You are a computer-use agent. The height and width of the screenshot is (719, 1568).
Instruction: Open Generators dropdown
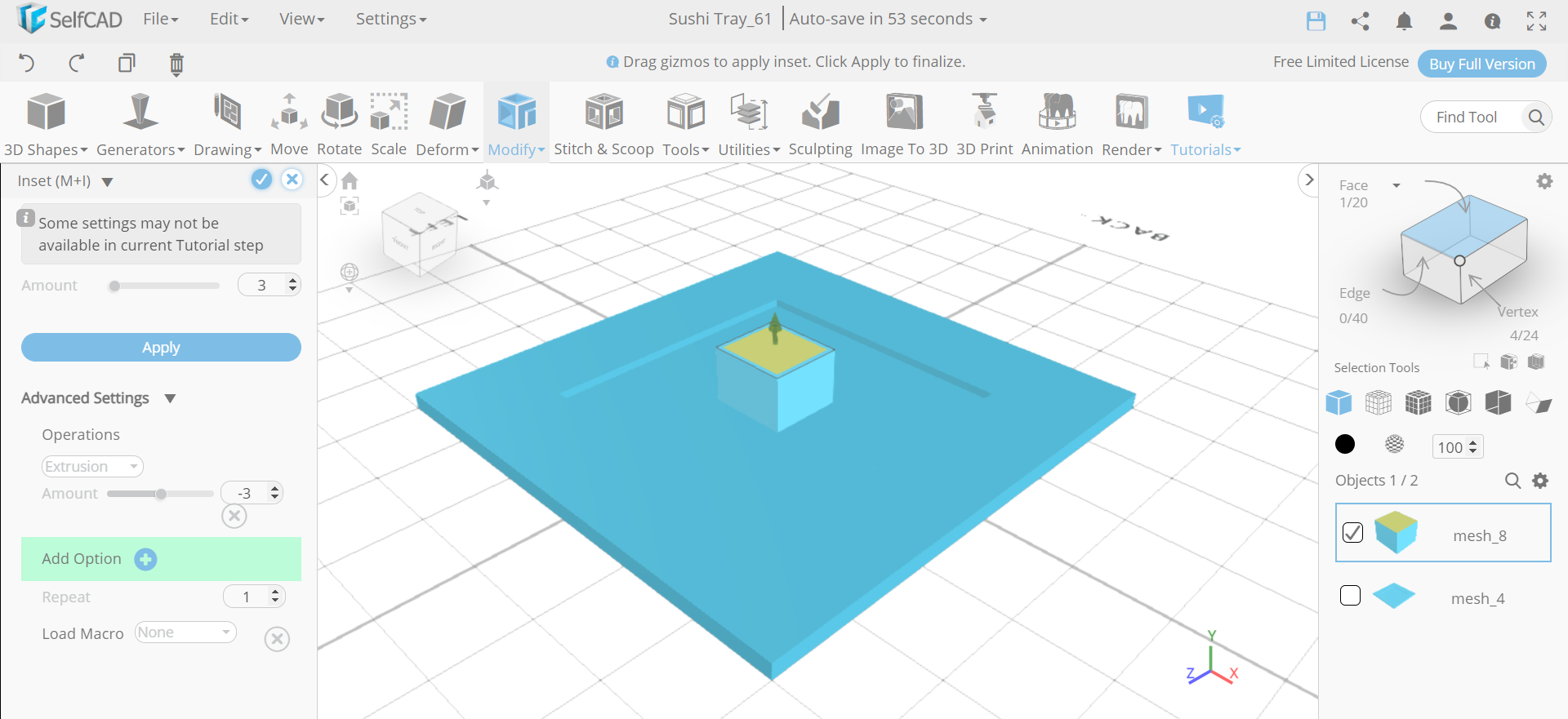tap(140, 124)
